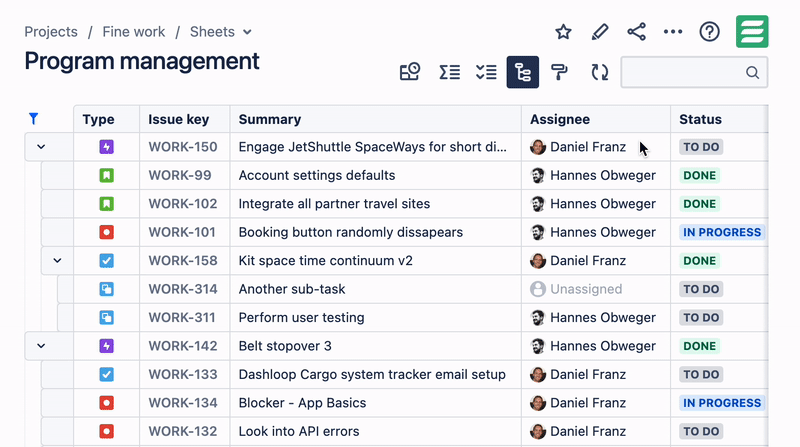Open issue key WORK-99
The width and height of the screenshot is (800, 447).
point(180,176)
